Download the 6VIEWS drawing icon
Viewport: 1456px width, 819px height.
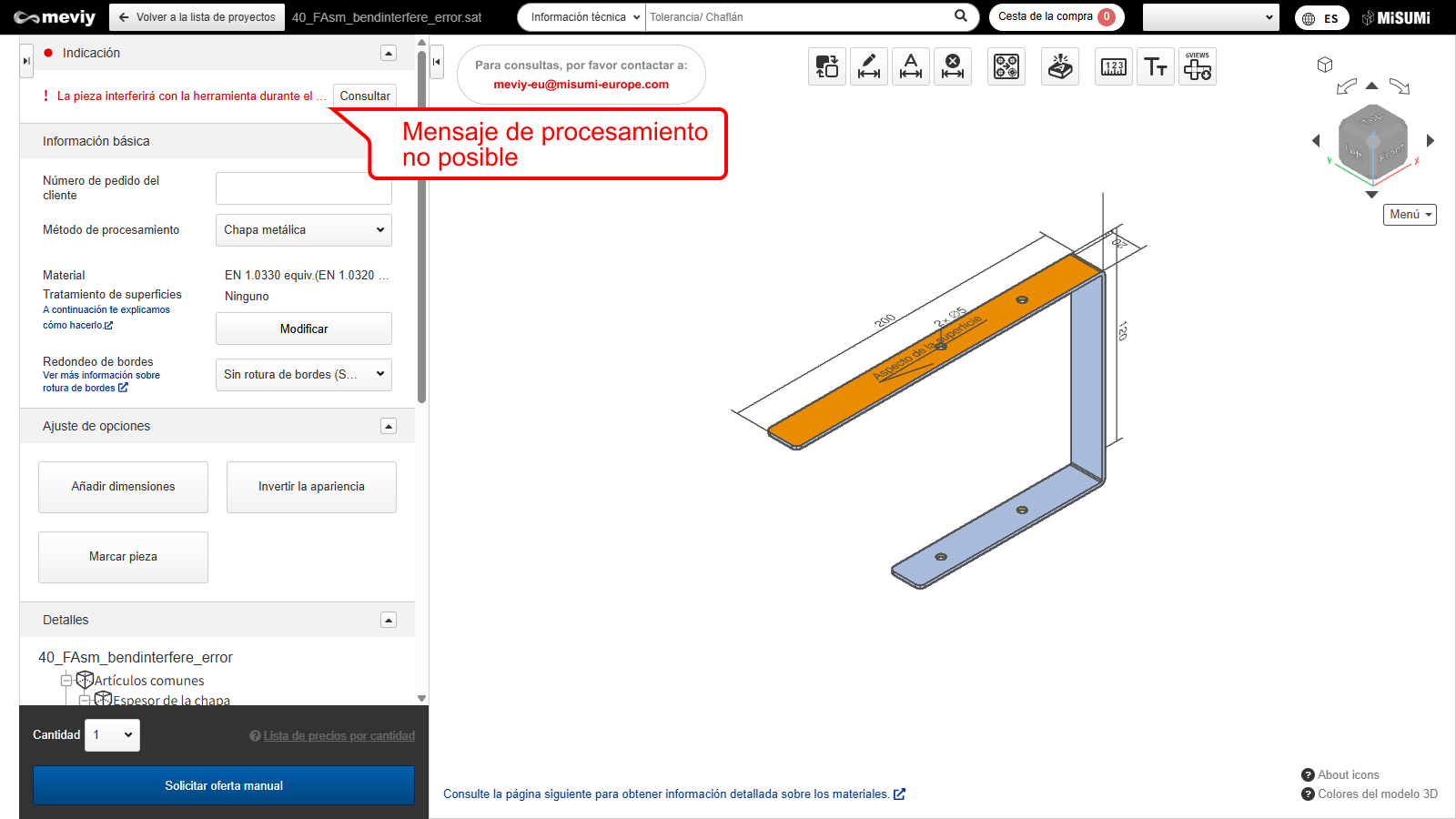(1198, 66)
